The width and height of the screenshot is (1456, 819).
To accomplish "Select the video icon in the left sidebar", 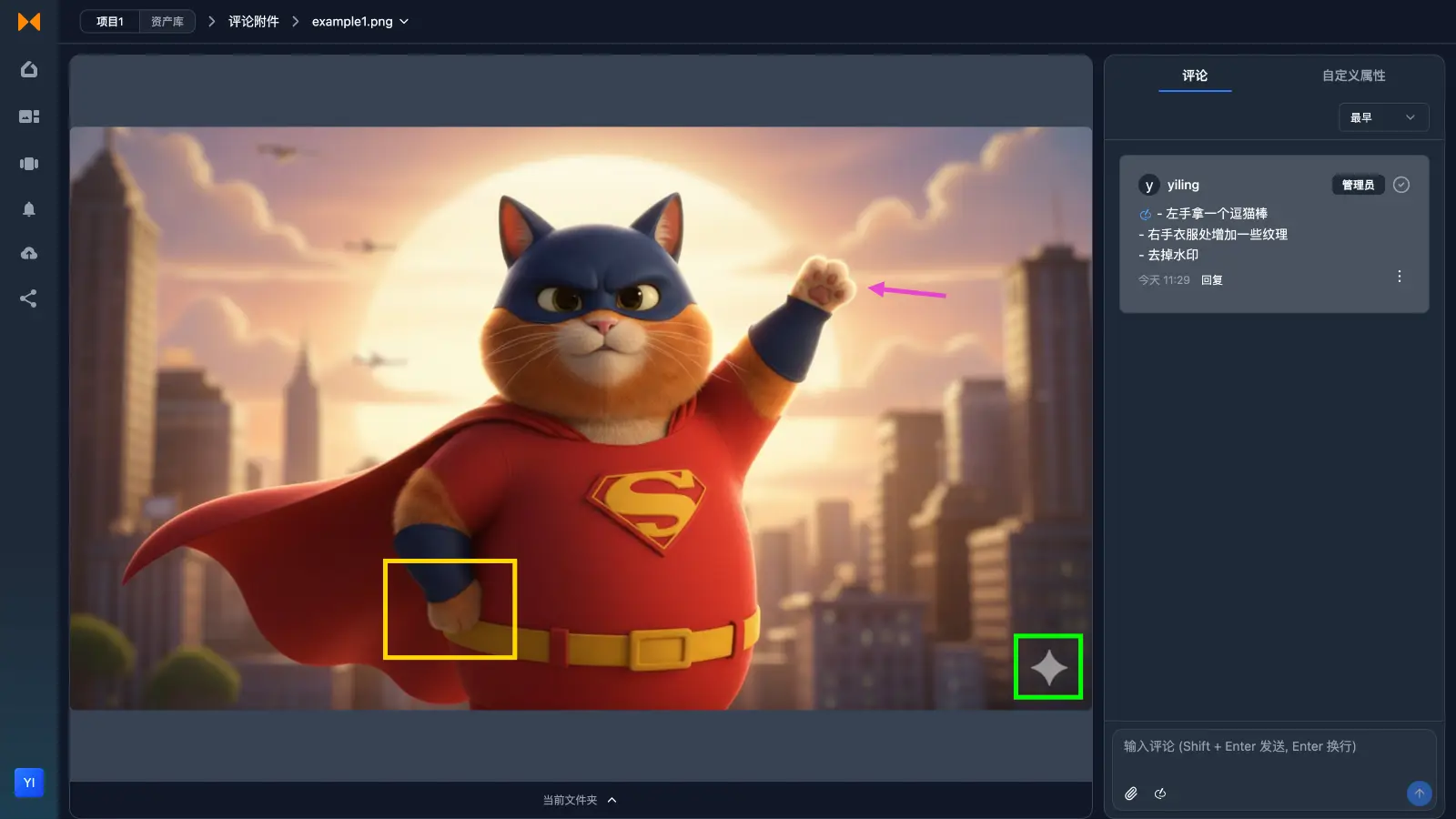I will [x=28, y=163].
